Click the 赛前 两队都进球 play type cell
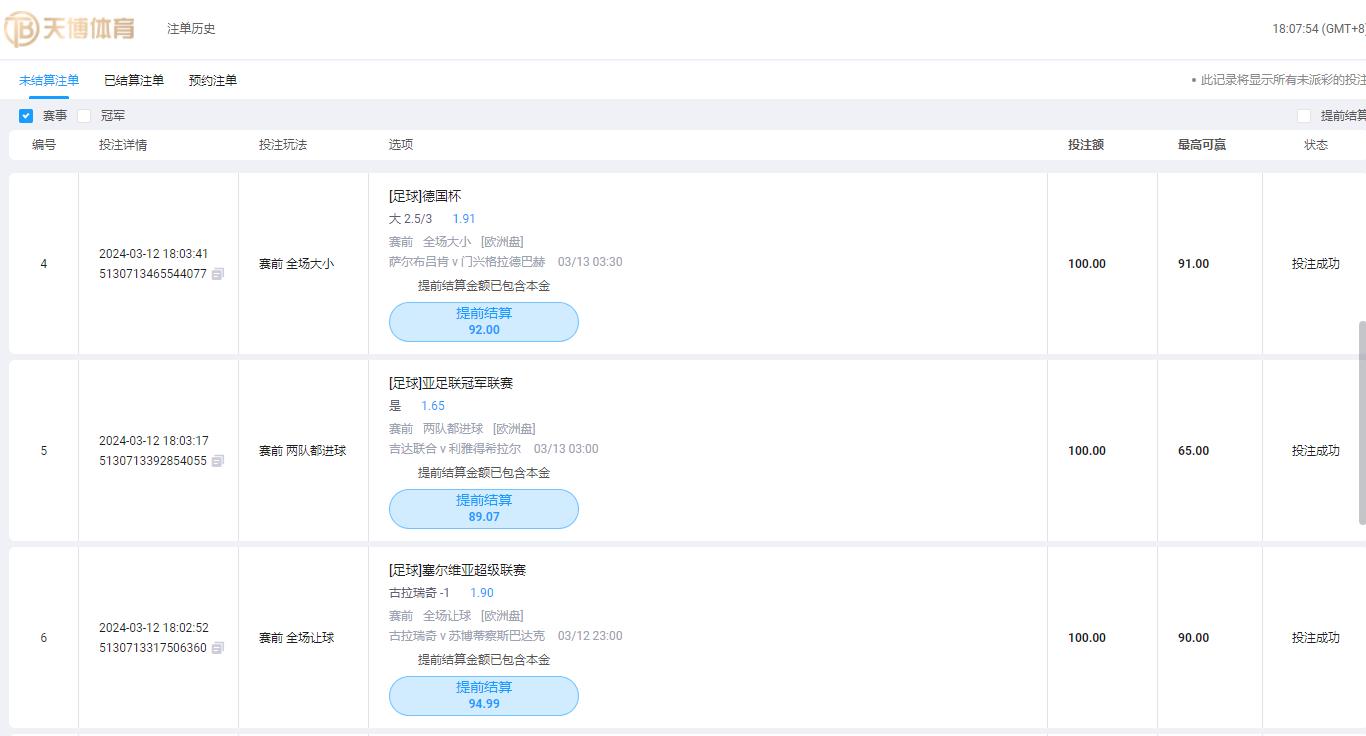 pyautogui.click(x=303, y=451)
